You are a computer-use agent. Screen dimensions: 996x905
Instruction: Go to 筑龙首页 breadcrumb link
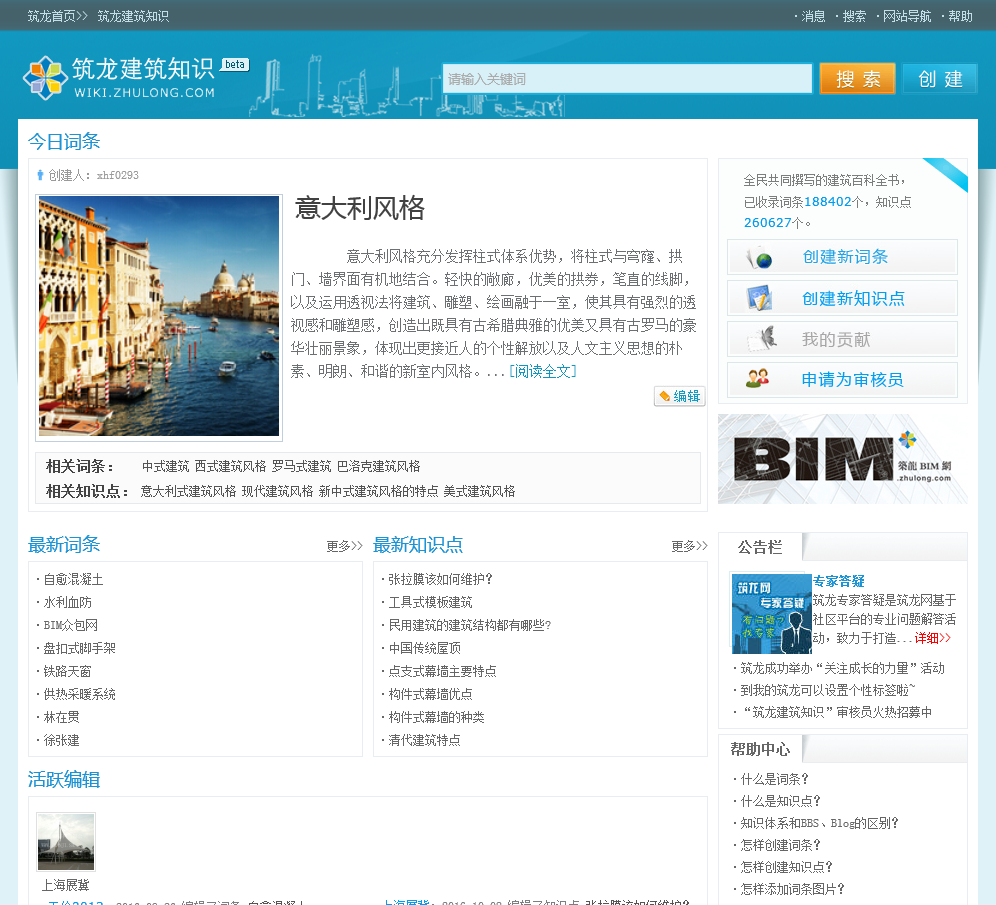pyautogui.click(x=51, y=17)
